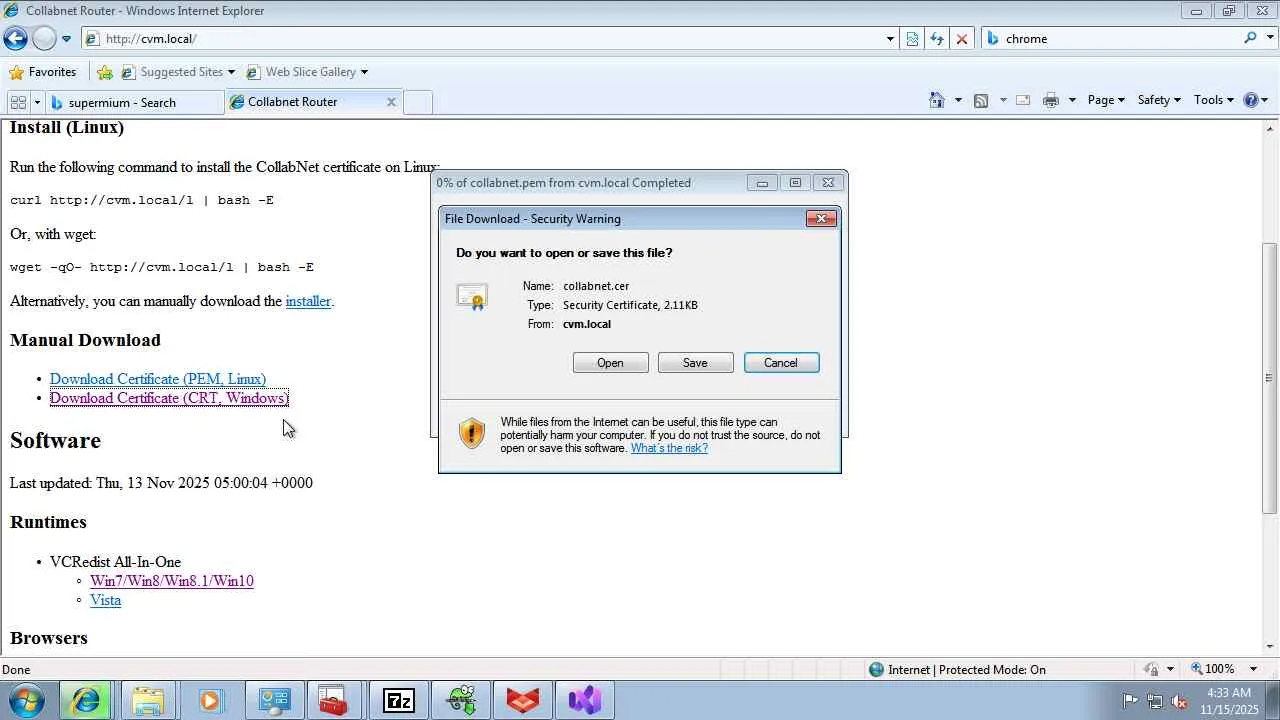Click the security certificate file icon
Viewport: 1280px width, 720px height.
(x=472, y=297)
